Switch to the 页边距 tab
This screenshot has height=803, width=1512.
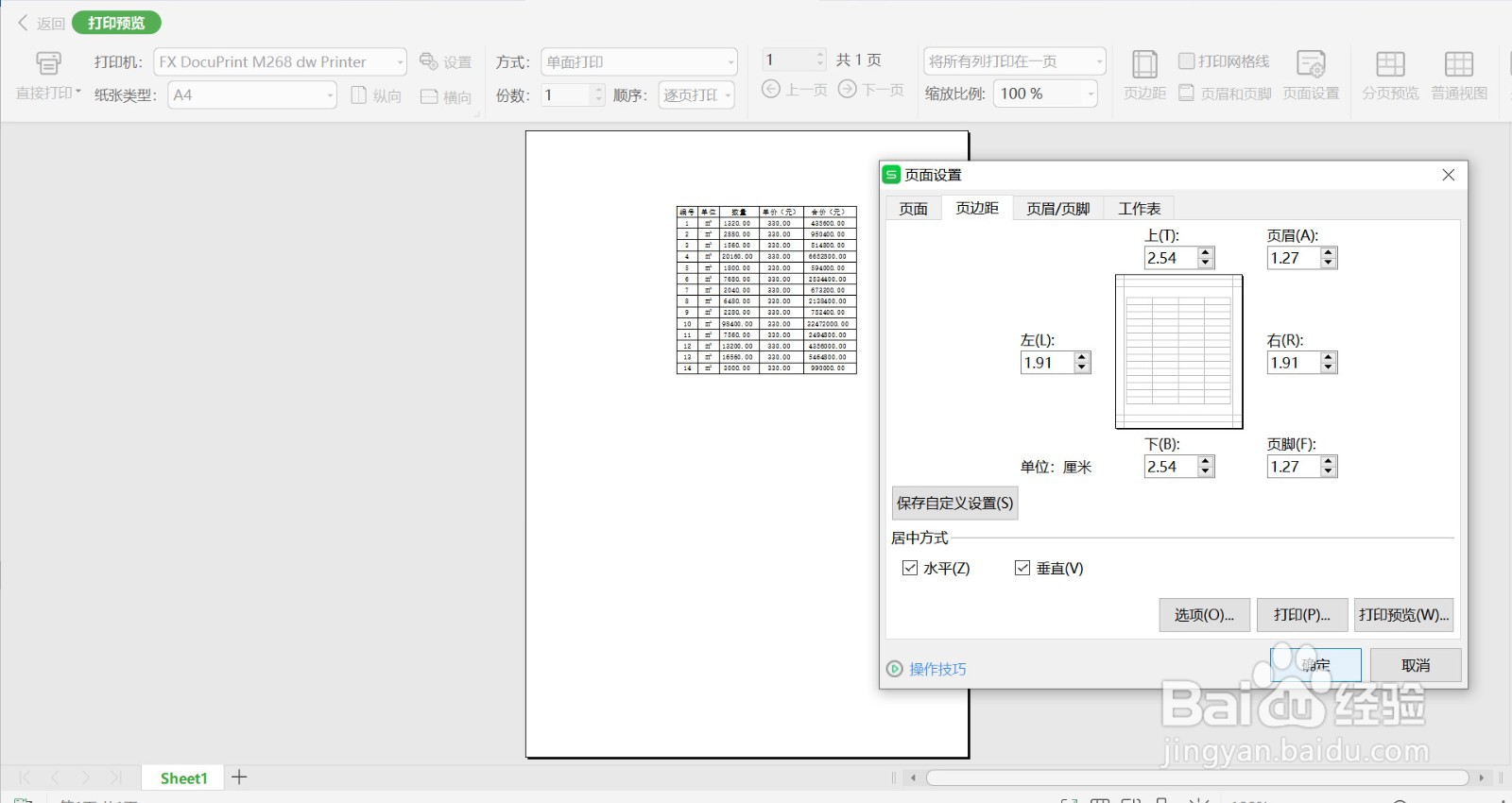(977, 208)
